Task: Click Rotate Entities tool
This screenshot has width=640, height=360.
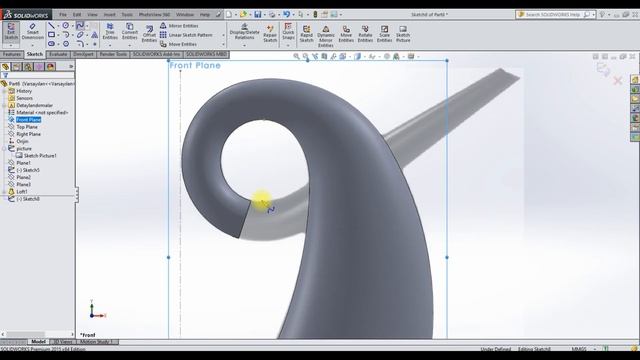Action: 365,33
